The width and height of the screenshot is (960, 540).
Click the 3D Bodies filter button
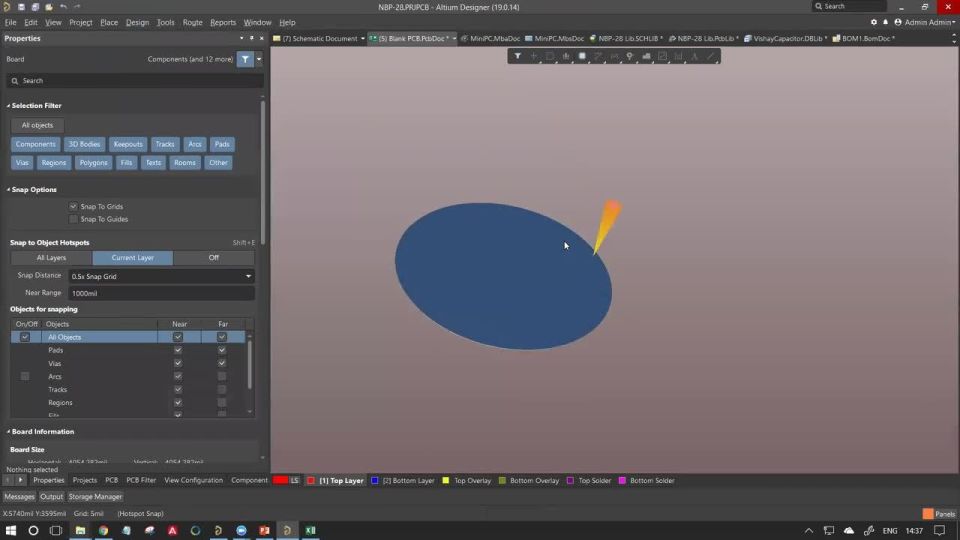[x=84, y=144]
